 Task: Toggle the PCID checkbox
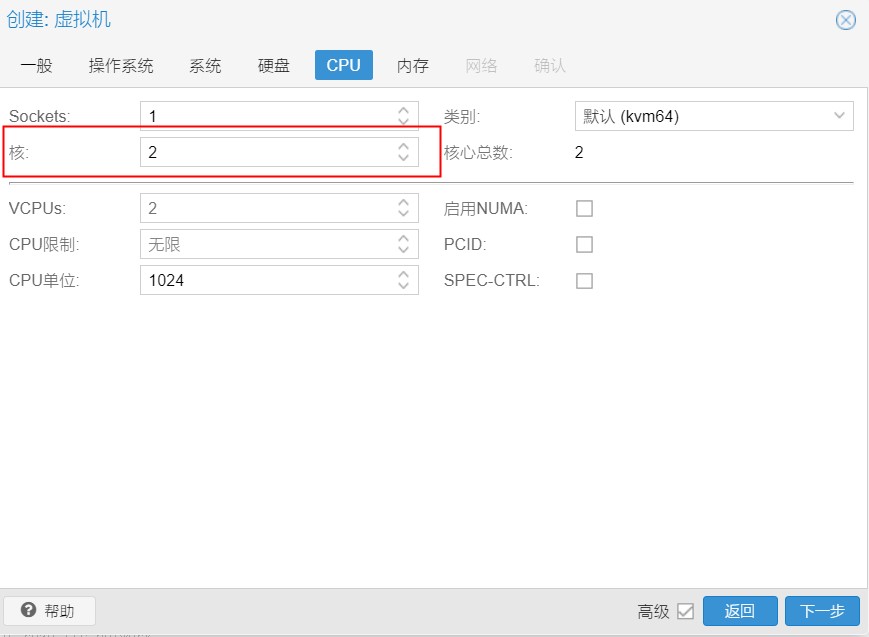584,244
